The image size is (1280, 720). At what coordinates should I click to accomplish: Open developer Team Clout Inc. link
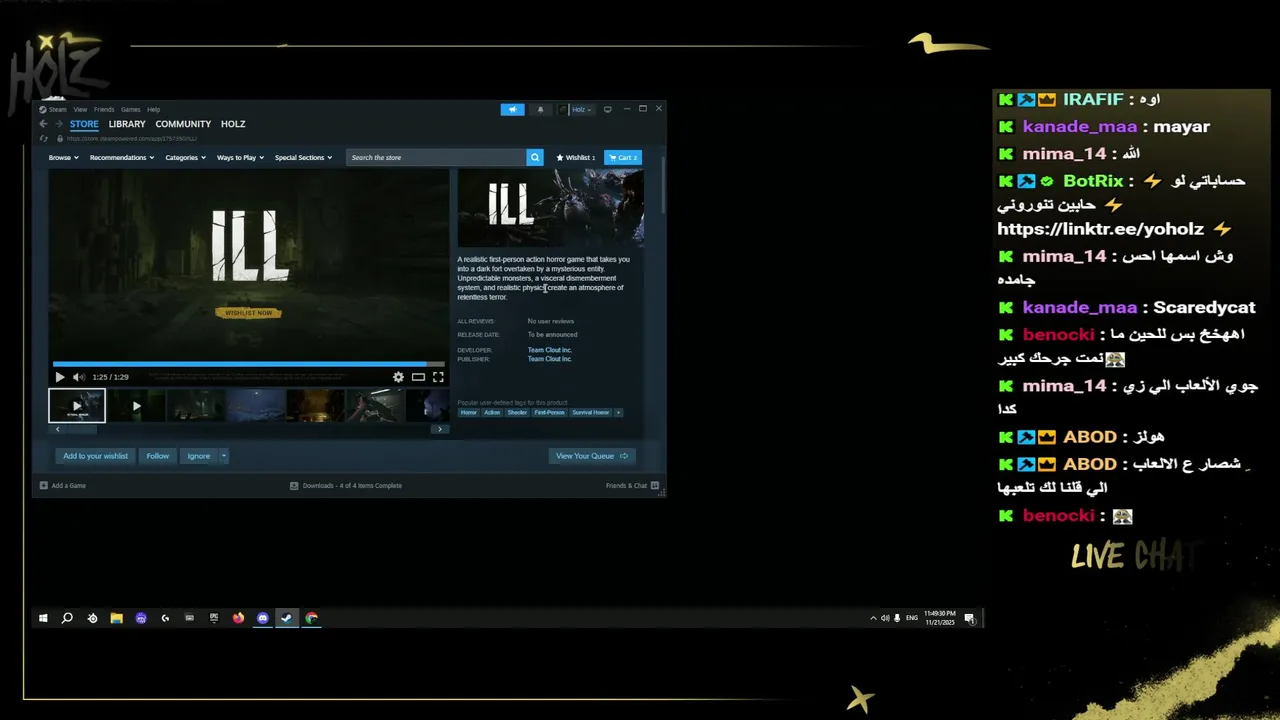click(x=550, y=350)
